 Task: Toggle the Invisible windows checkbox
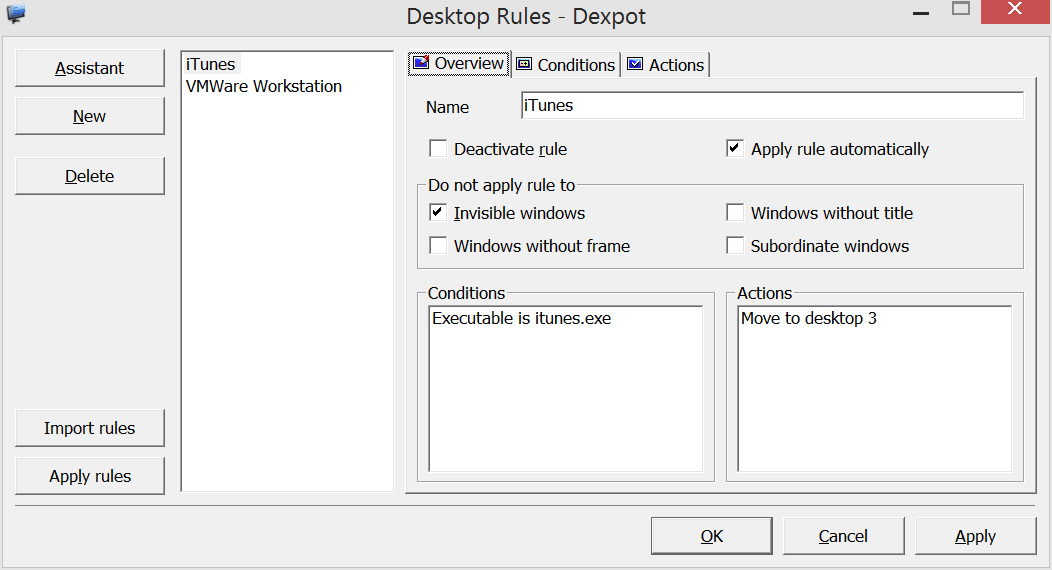click(438, 213)
